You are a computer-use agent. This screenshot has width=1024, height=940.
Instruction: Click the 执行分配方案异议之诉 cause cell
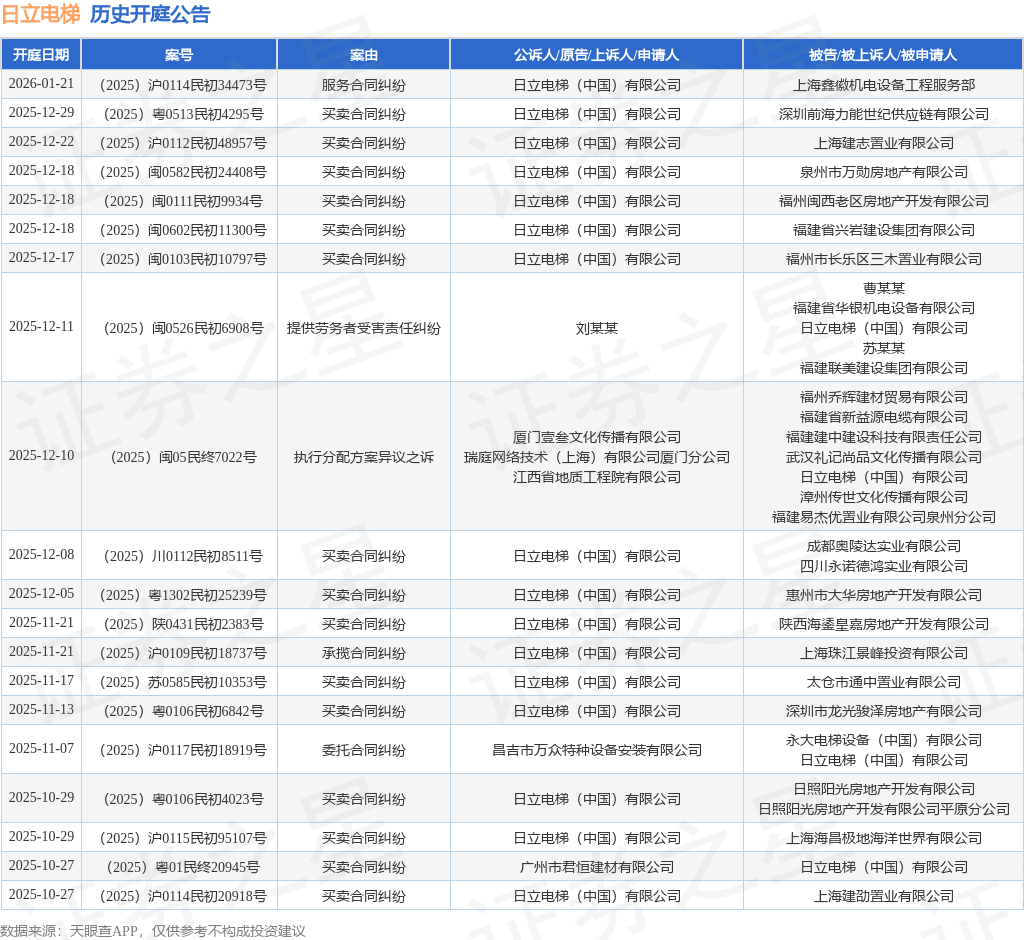pyautogui.click(x=364, y=457)
